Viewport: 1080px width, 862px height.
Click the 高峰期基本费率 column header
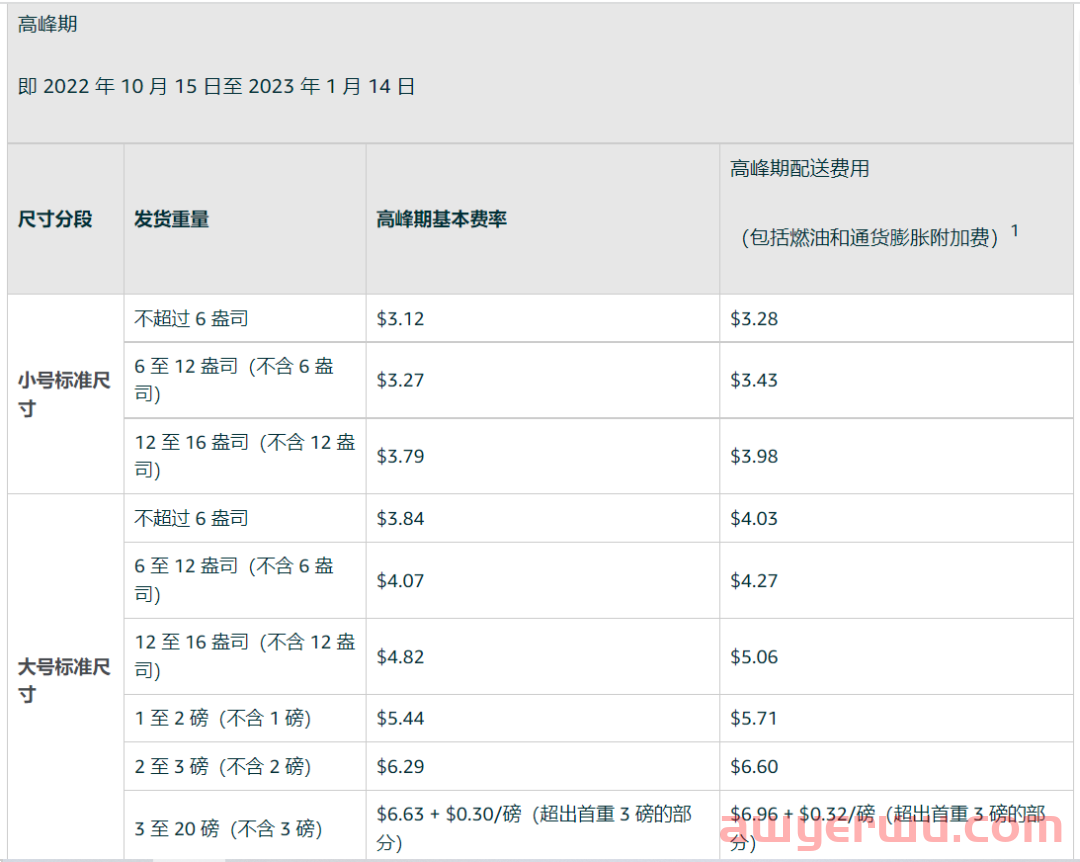point(441,219)
